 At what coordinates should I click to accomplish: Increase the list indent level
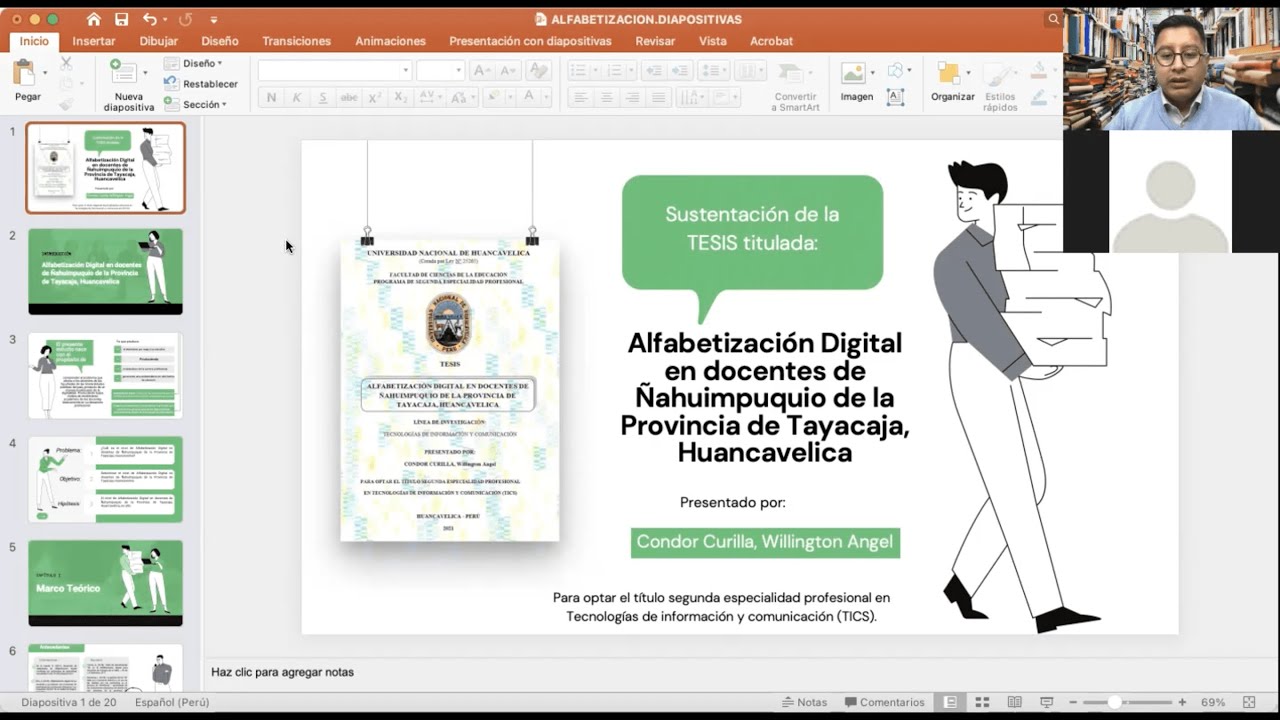680,70
